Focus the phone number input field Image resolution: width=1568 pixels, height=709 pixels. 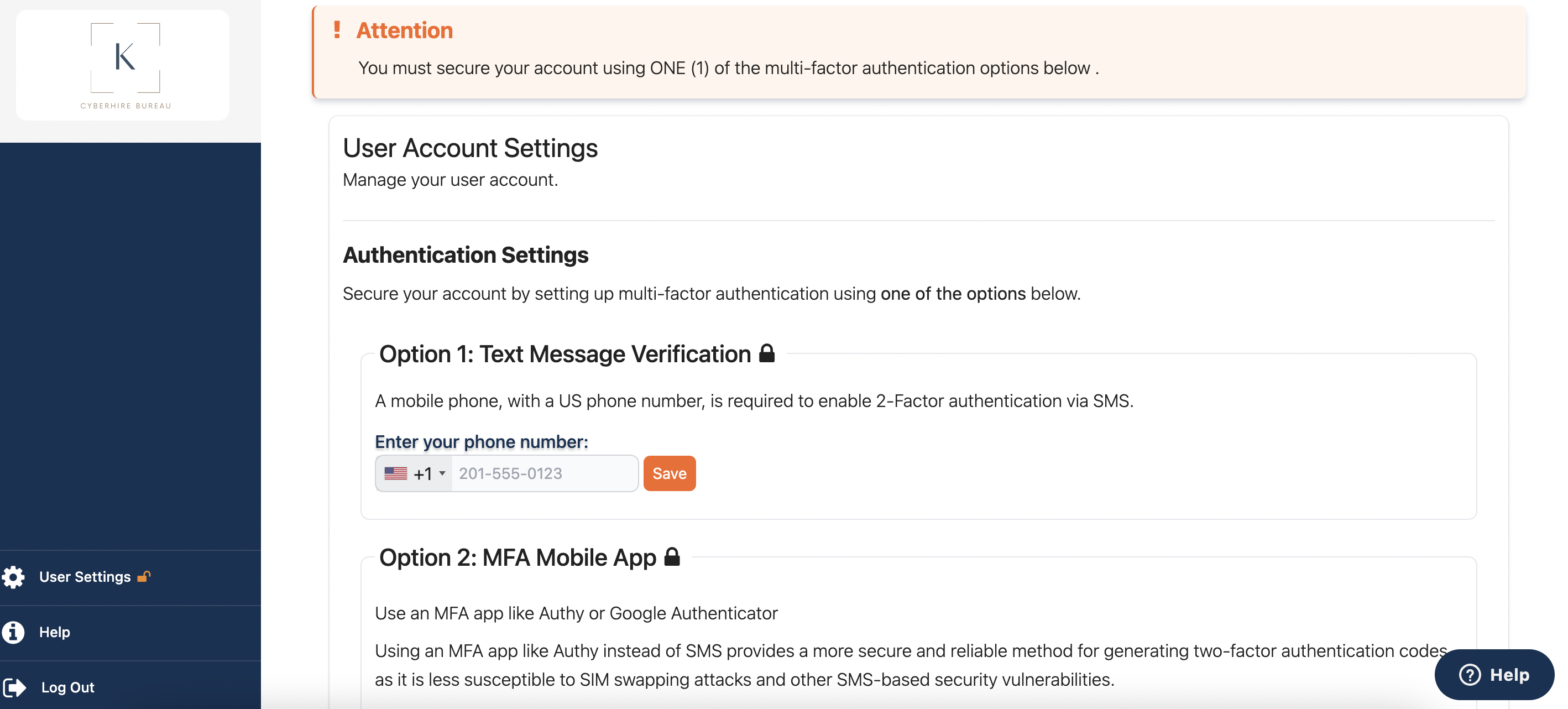[x=545, y=473]
